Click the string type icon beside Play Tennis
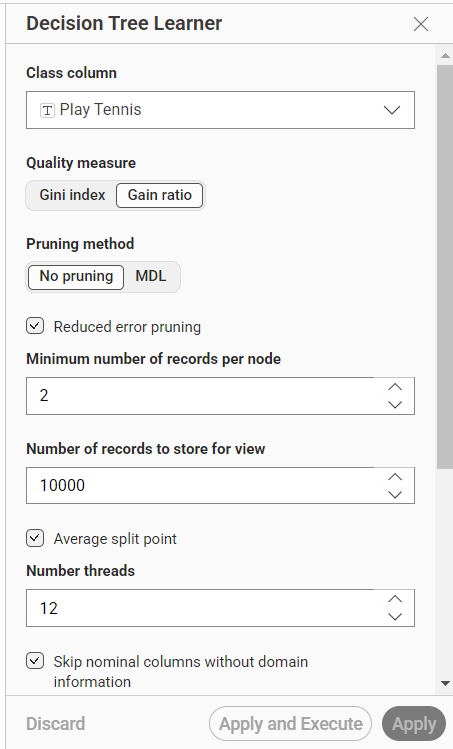 47,110
